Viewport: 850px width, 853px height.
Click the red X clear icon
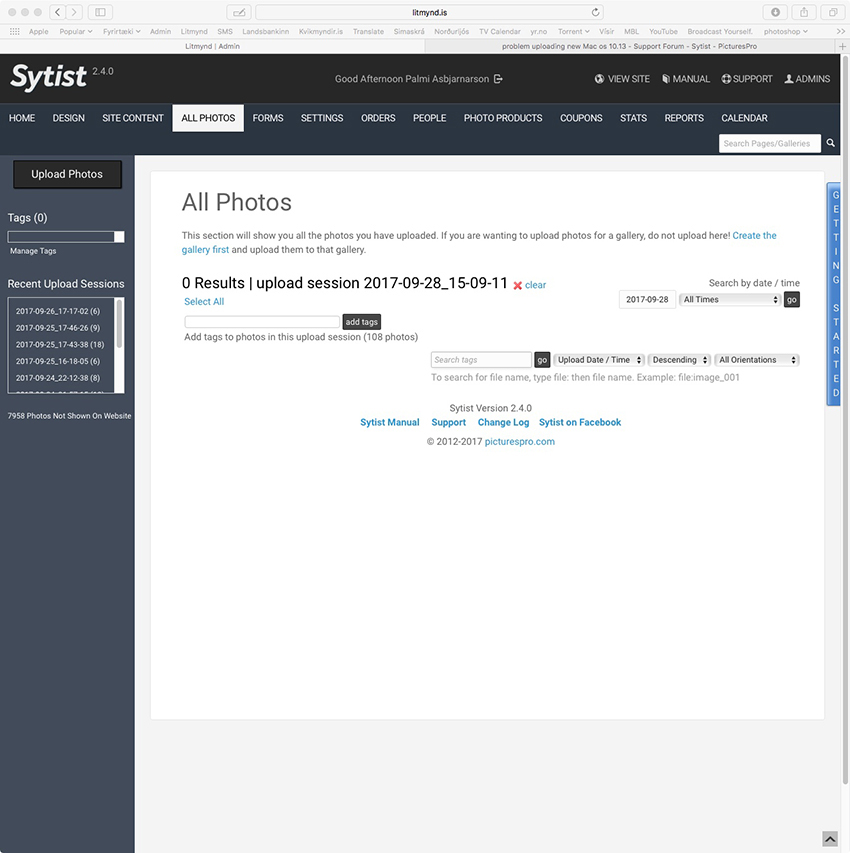click(518, 285)
